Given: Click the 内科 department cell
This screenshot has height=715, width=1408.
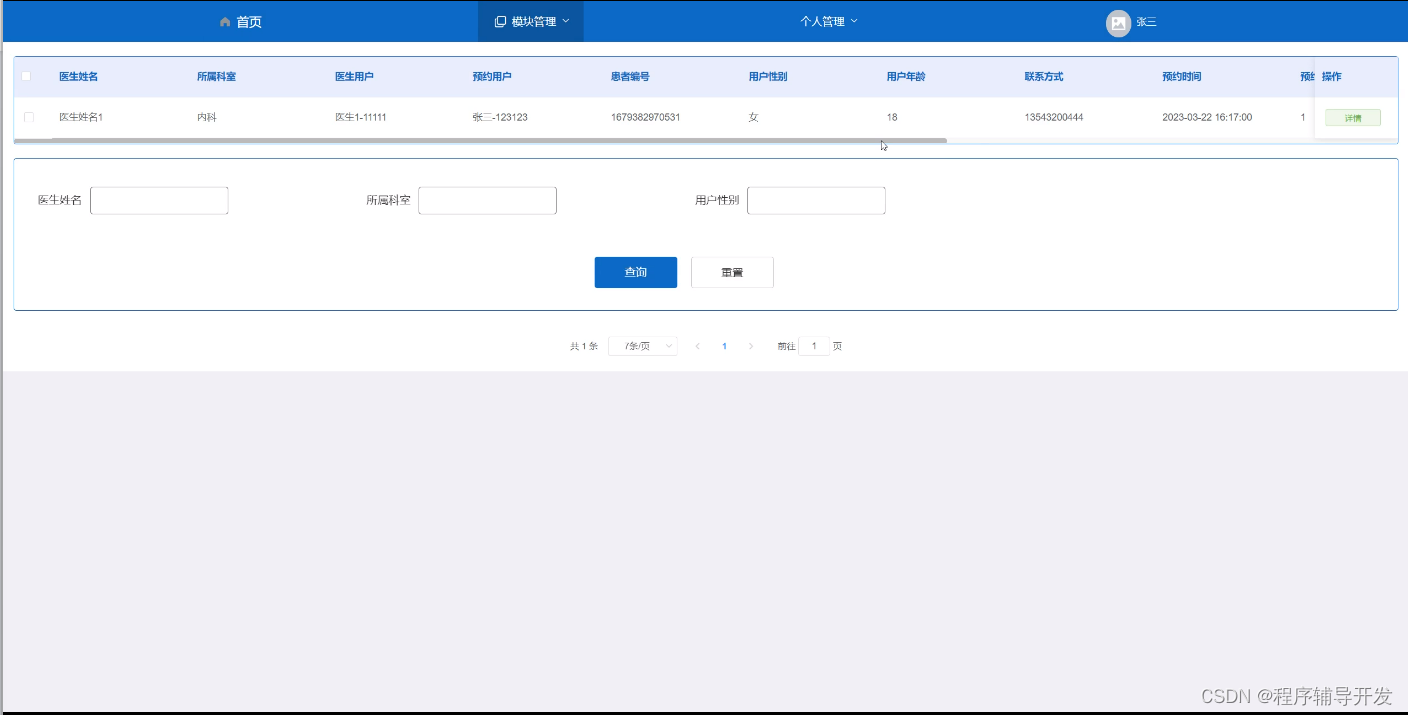Looking at the screenshot, I should (x=207, y=117).
